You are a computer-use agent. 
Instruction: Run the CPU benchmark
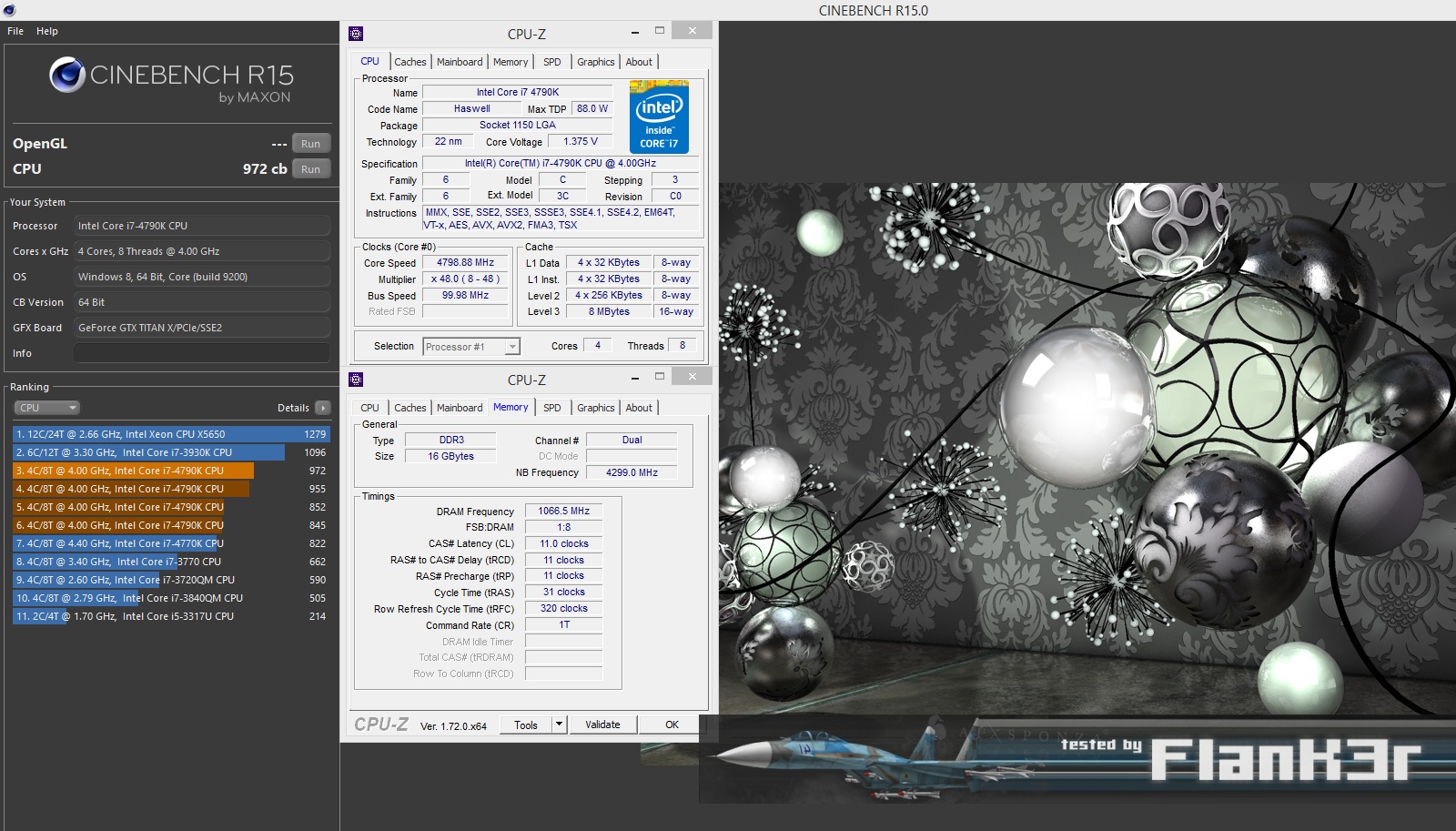point(311,169)
